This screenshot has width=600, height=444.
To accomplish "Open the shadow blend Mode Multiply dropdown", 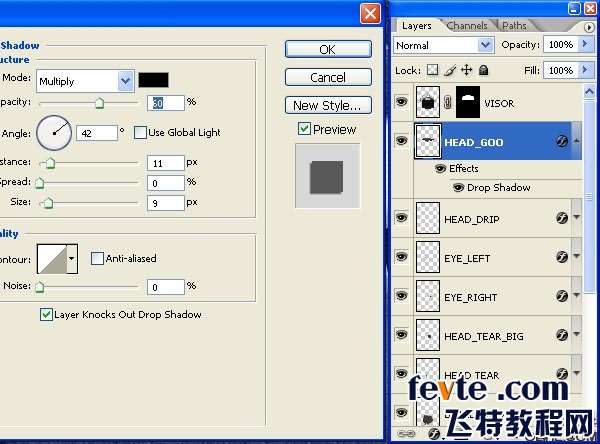I will 125,80.
